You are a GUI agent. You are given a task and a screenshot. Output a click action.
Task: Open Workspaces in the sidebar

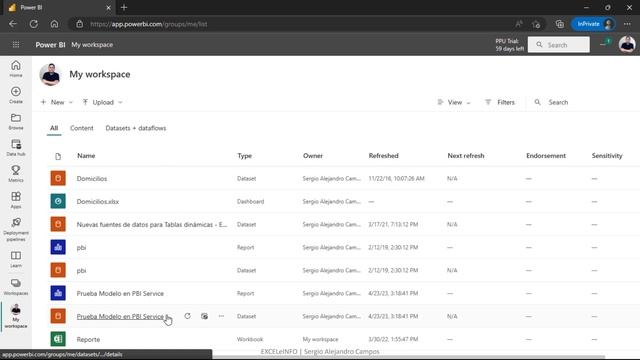pos(16,287)
